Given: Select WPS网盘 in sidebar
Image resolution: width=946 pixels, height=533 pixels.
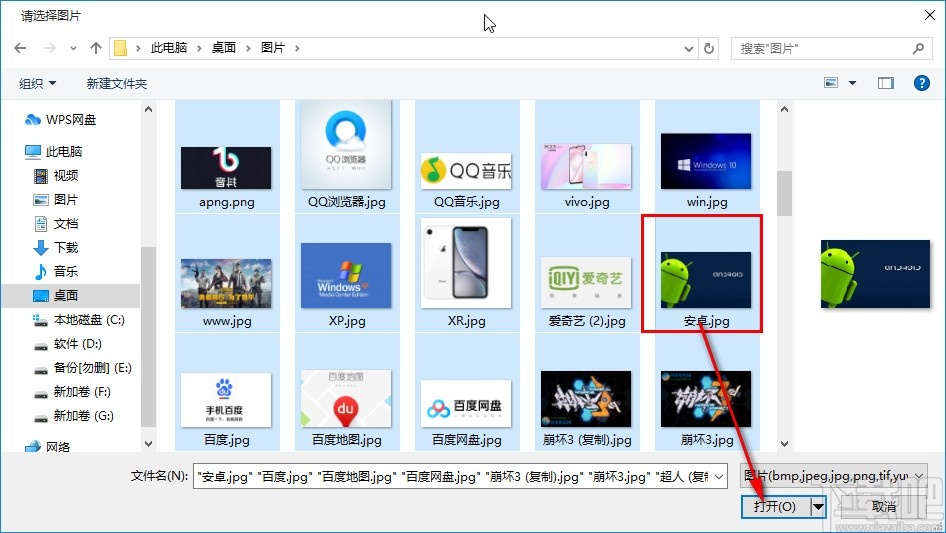Looking at the screenshot, I should [60, 120].
